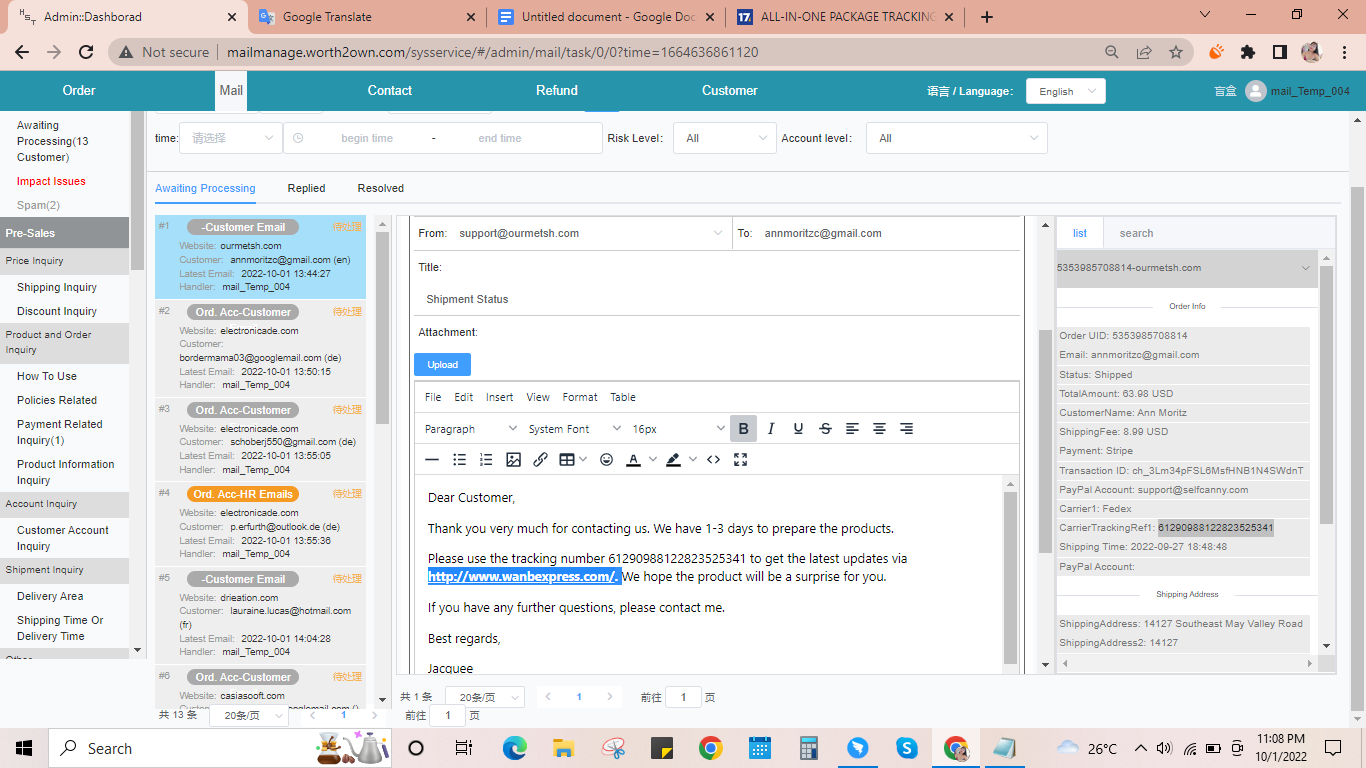
Task: Open the Paragraph format dropdown
Action: click(x=470, y=429)
